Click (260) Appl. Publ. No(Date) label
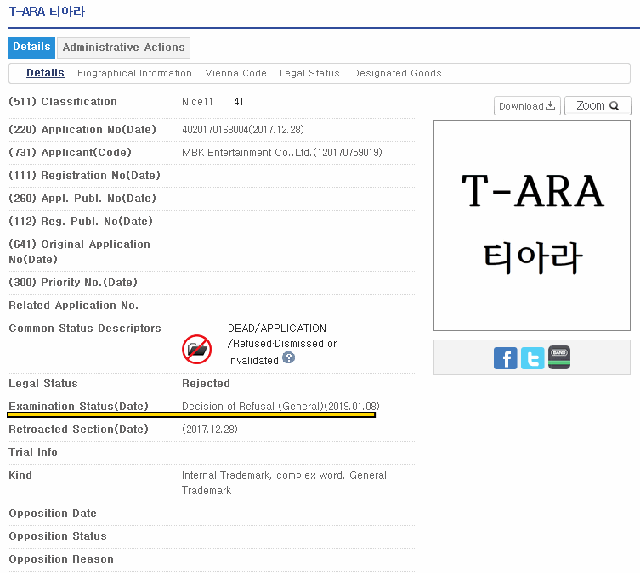640x573 pixels. (82, 198)
